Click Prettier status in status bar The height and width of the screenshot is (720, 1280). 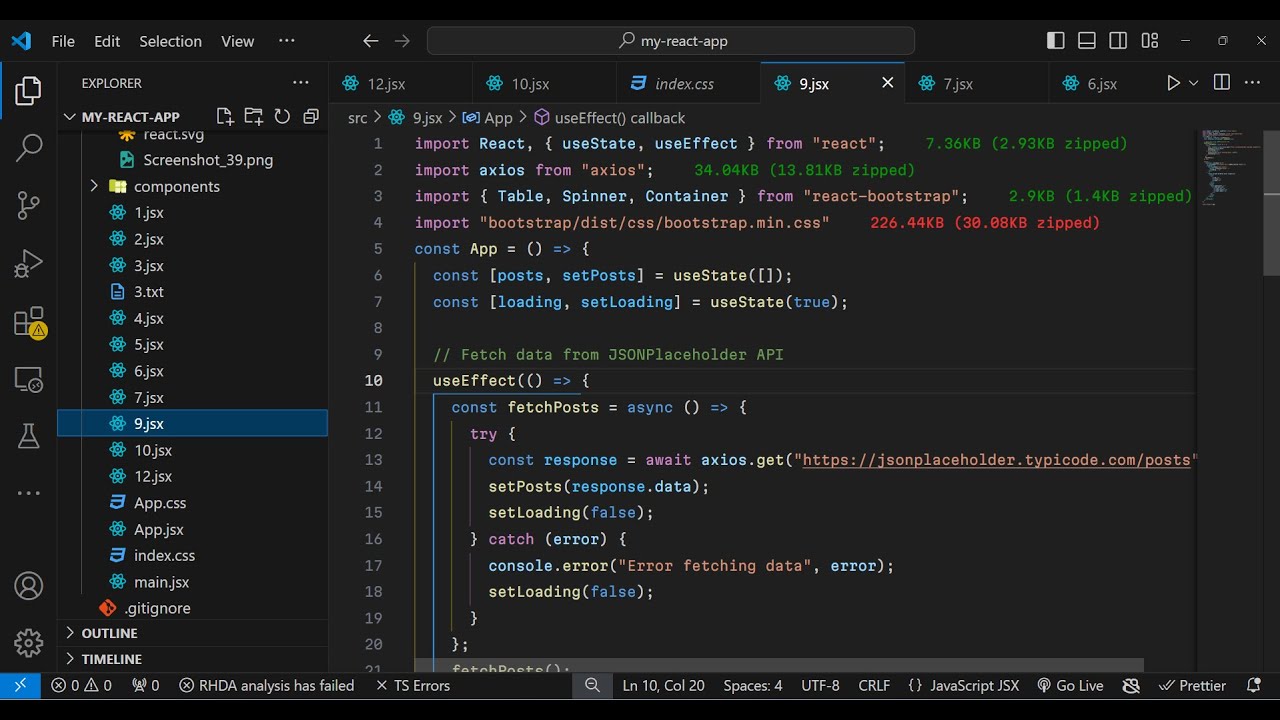point(1193,685)
